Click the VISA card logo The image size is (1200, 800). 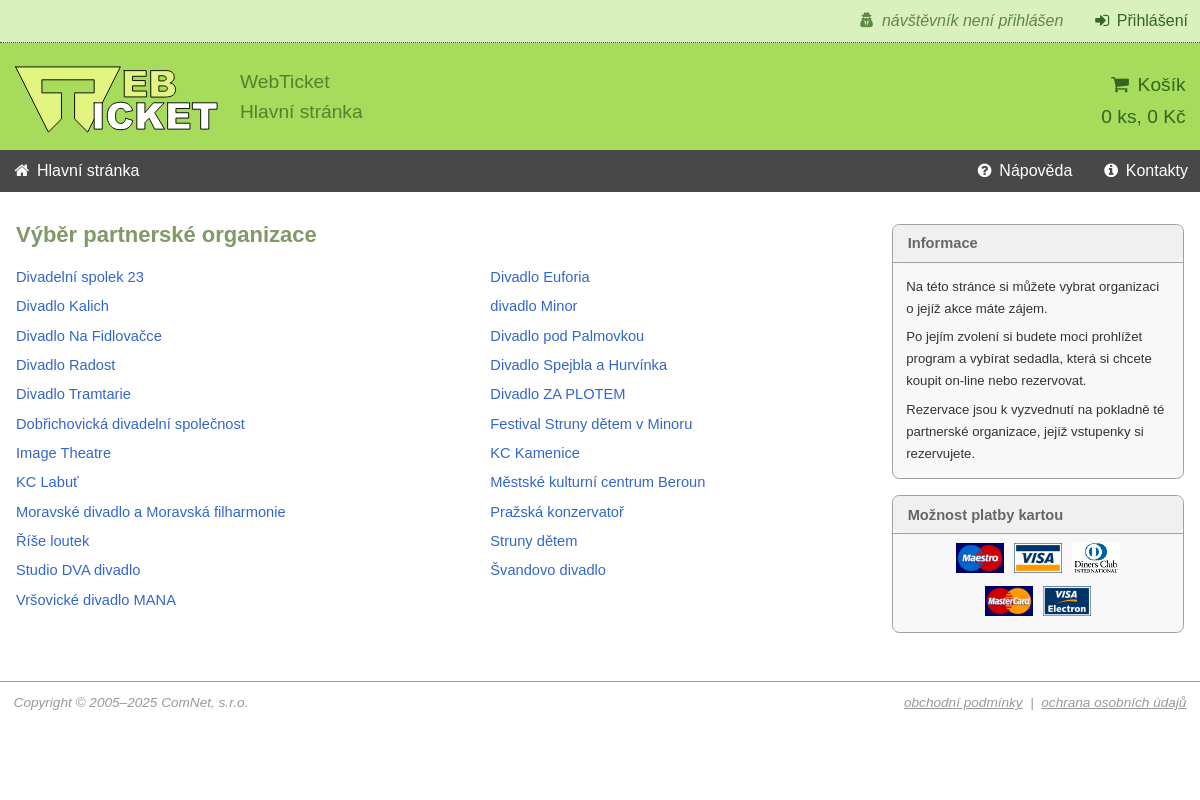(1037, 557)
